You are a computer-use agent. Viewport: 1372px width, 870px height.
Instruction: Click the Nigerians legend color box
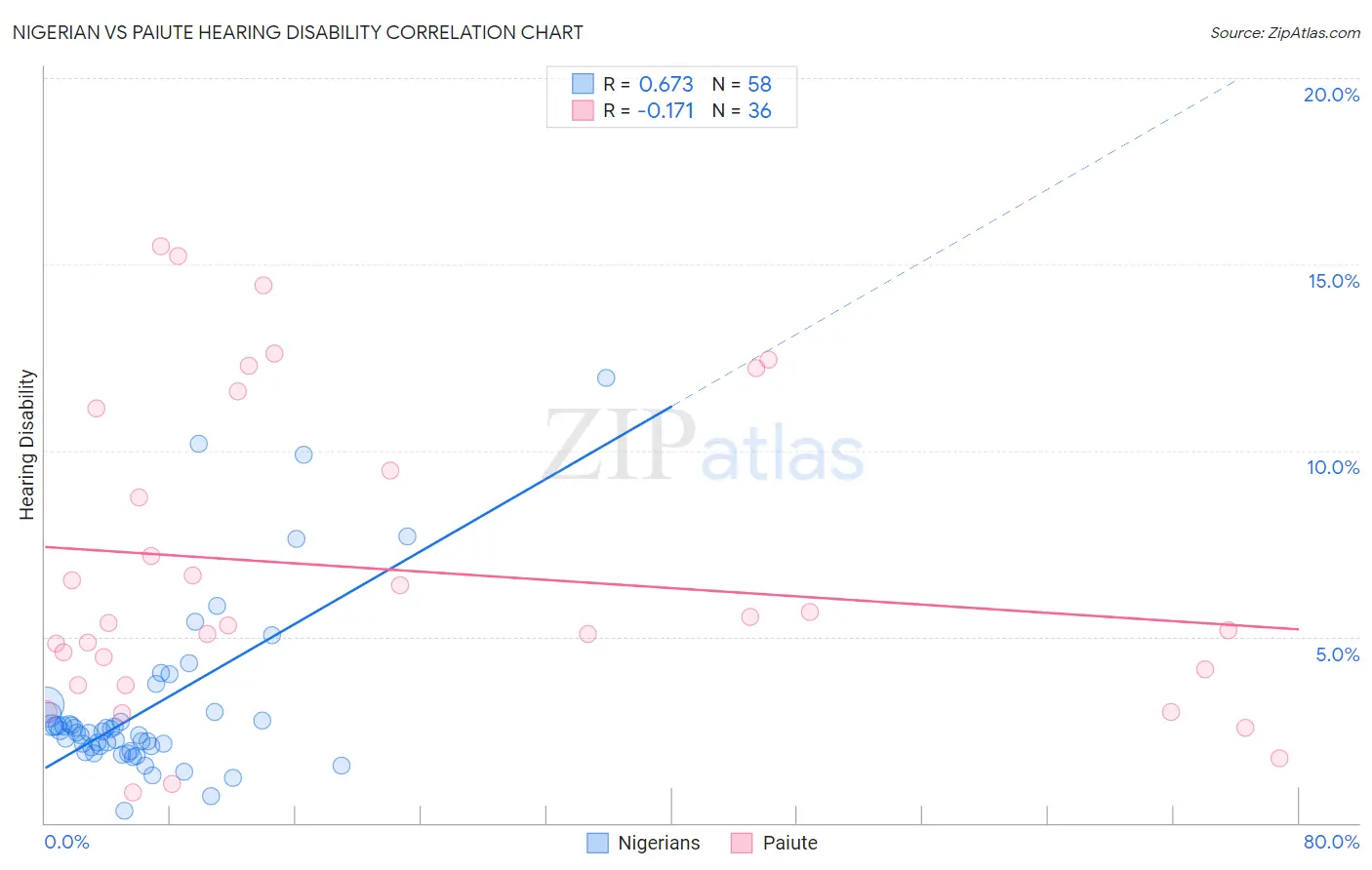[x=597, y=843]
